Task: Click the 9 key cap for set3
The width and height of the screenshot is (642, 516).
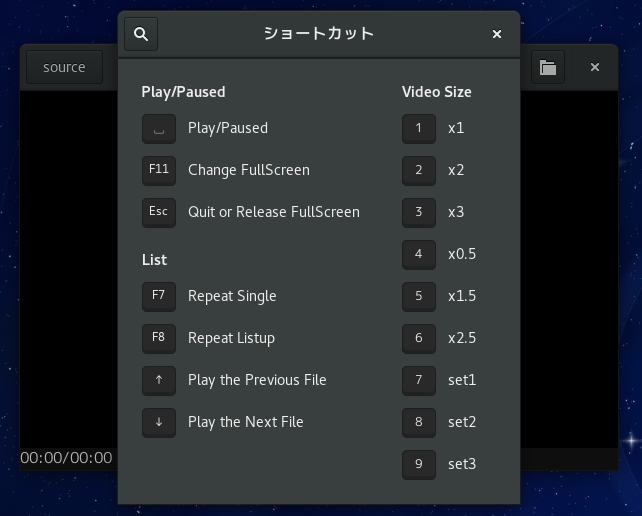Action: 419,465
